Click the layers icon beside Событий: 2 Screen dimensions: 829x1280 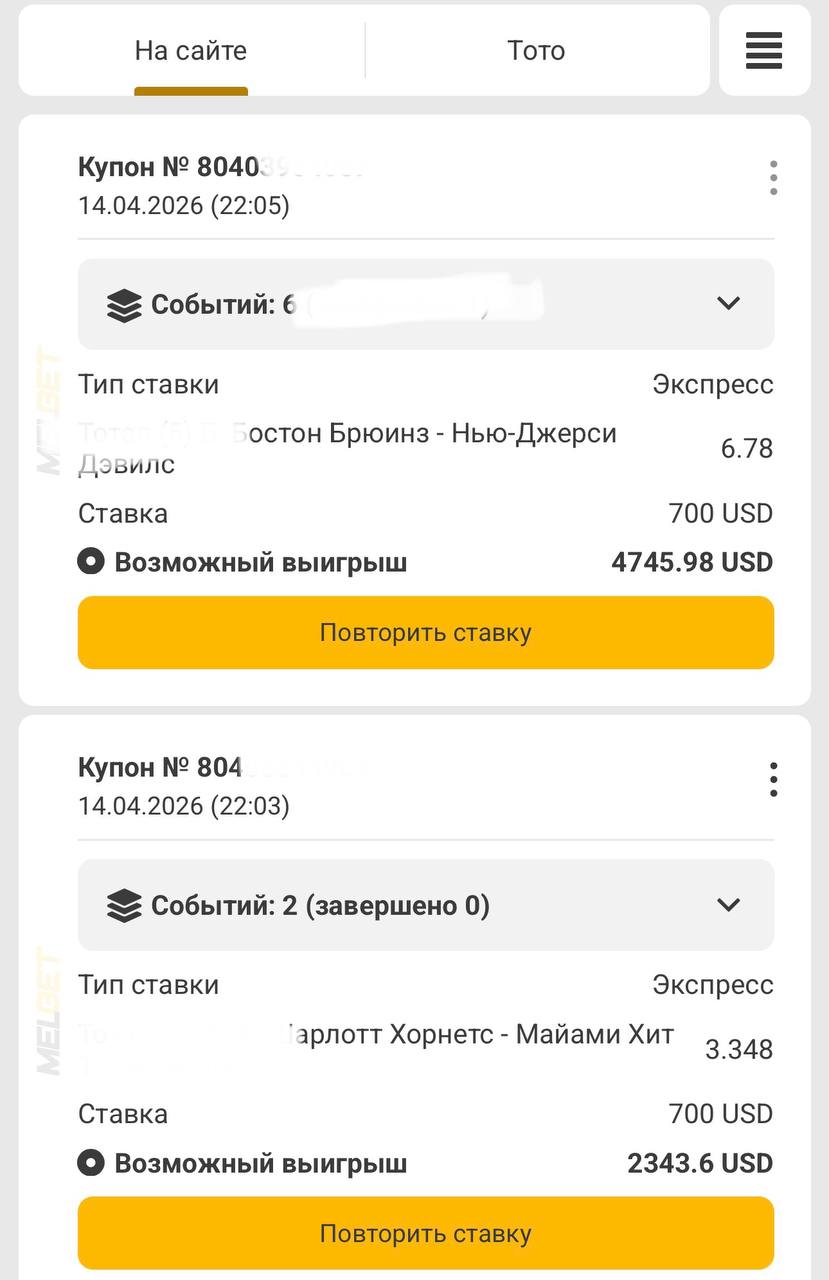[124, 906]
